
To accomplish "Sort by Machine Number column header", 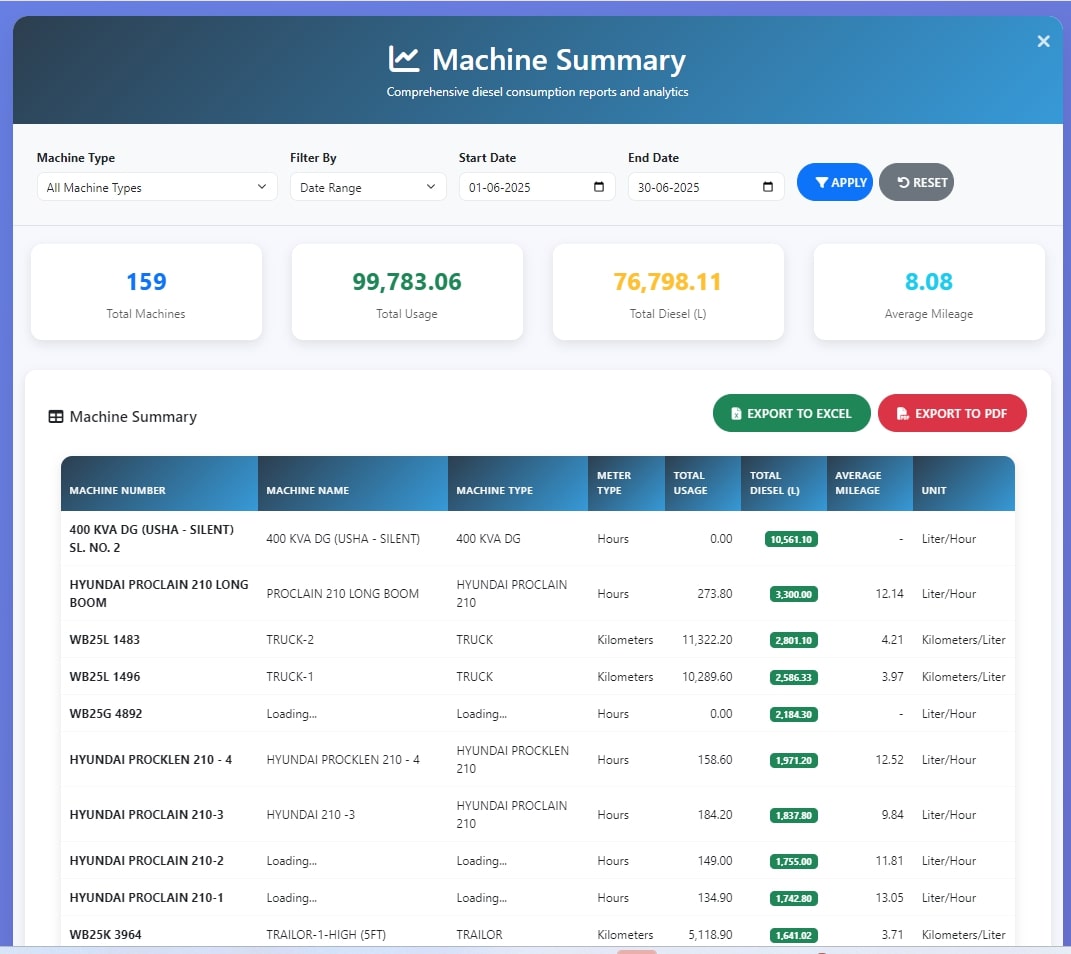I will (118, 491).
